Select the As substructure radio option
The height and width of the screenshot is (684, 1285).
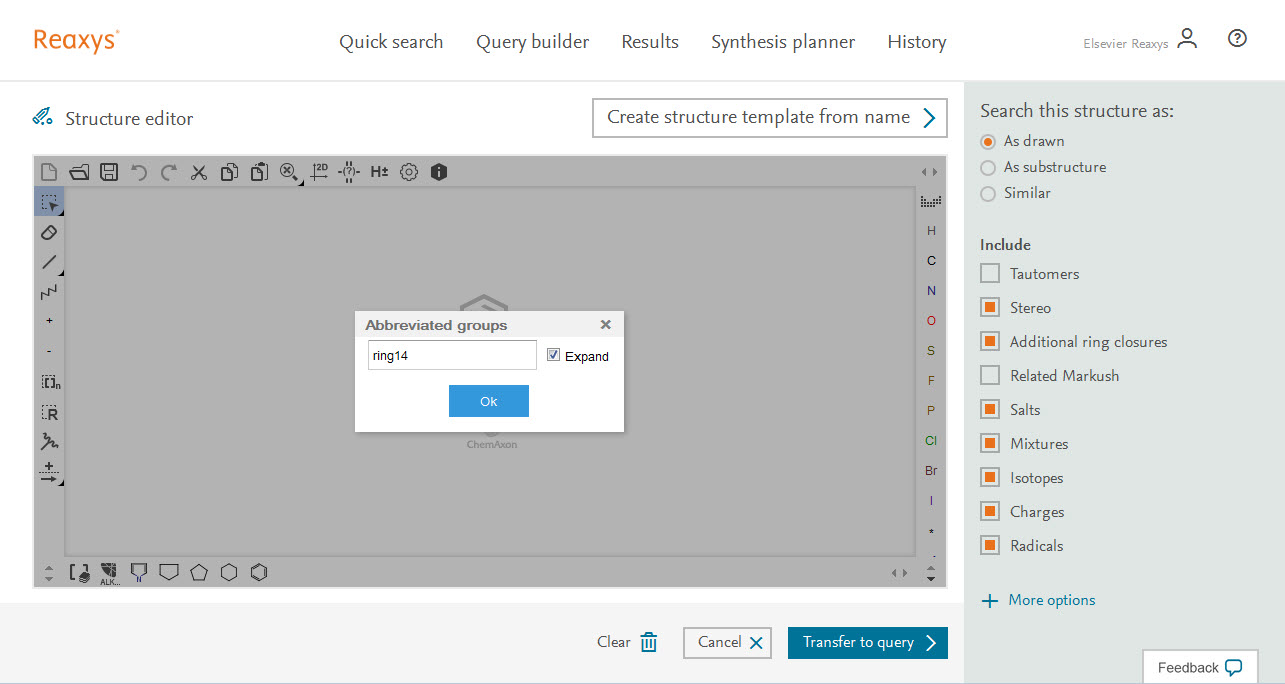[x=988, y=167]
